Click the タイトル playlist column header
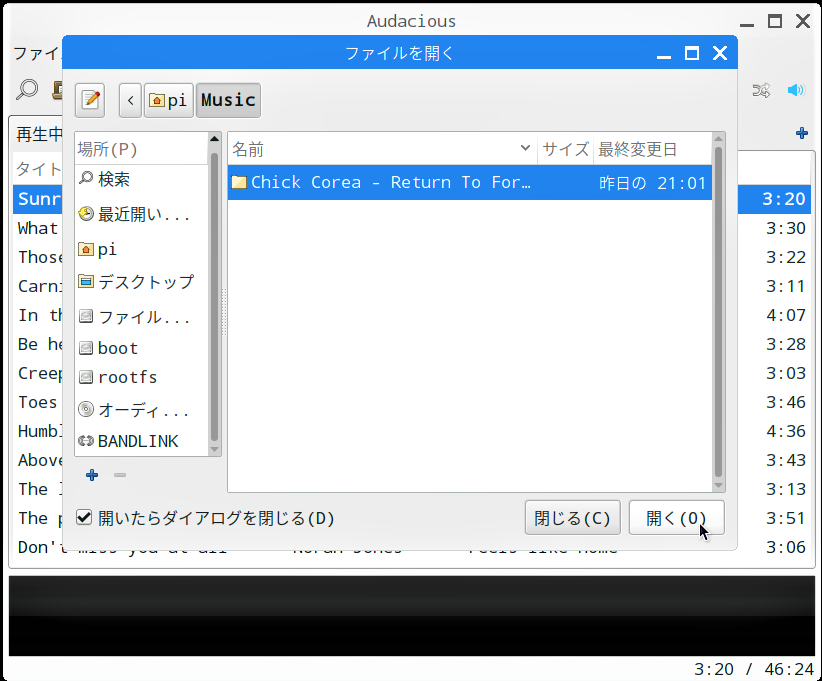822x681 pixels. point(39,169)
